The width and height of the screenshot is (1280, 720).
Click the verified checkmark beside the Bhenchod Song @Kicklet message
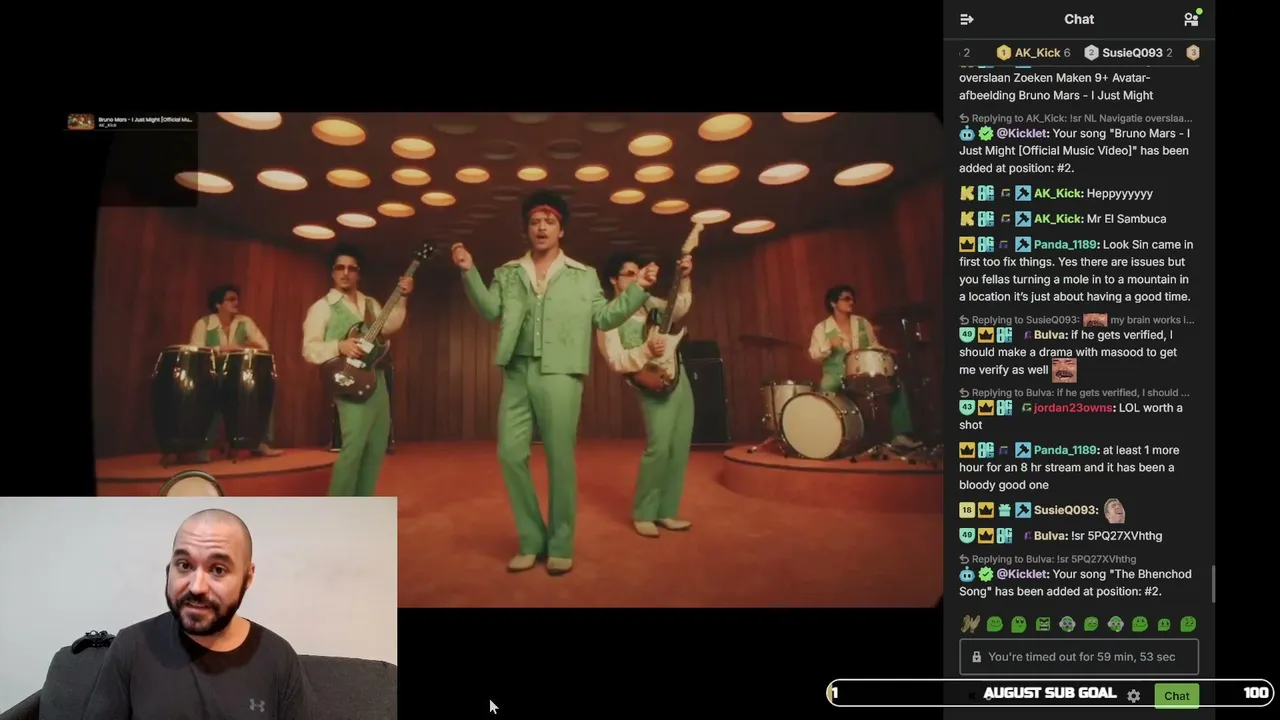(986, 574)
